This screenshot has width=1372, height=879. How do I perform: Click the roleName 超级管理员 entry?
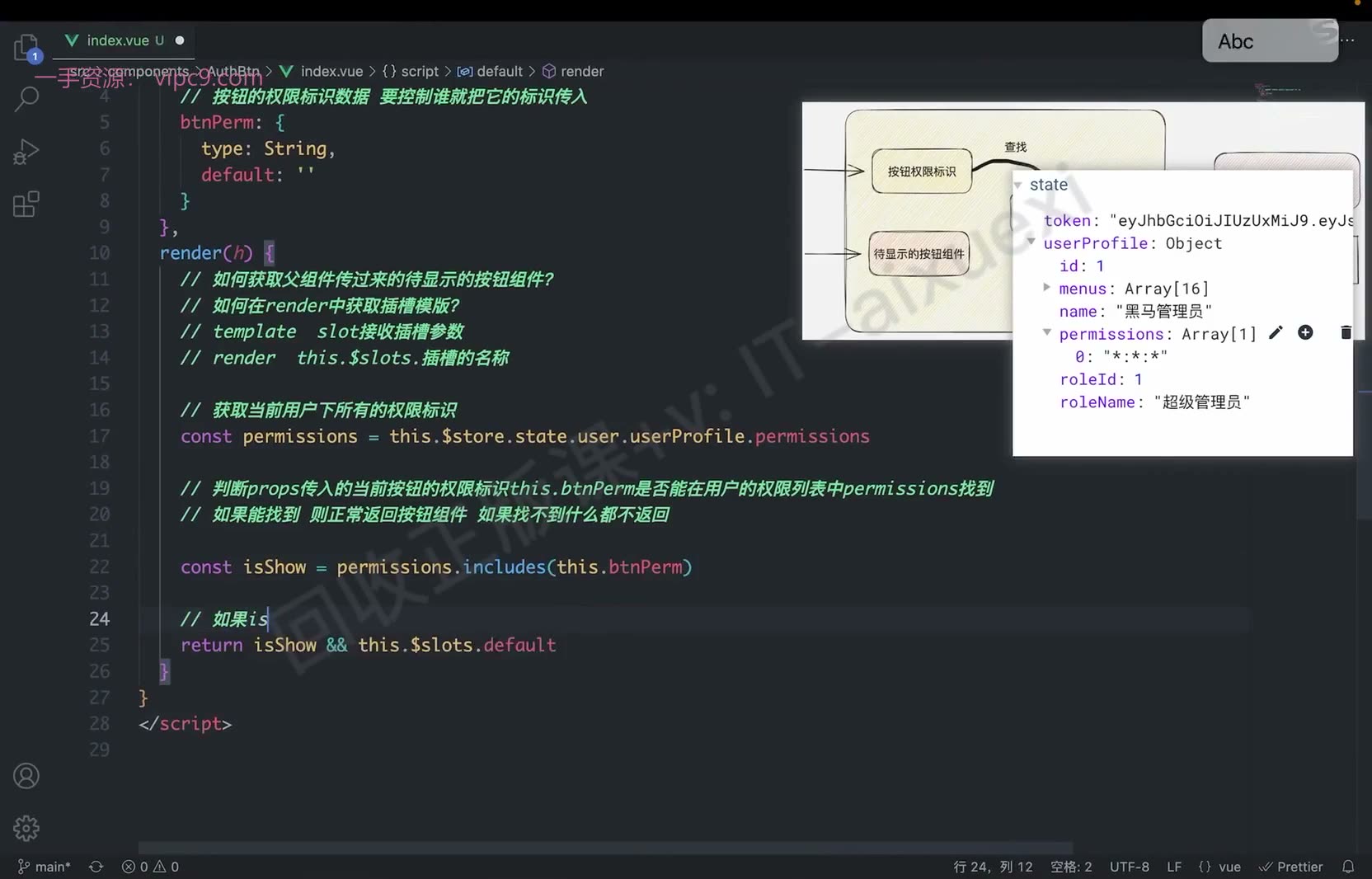[x=1155, y=402]
